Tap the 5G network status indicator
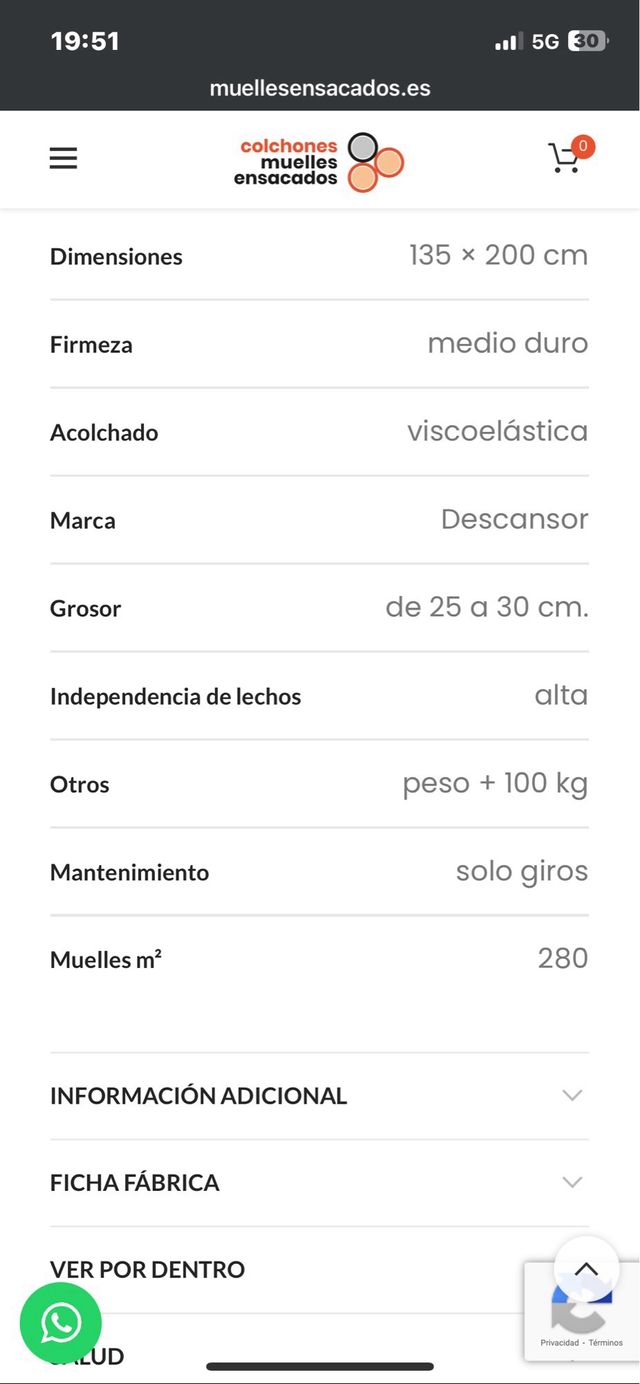 pyautogui.click(x=545, y=41)
